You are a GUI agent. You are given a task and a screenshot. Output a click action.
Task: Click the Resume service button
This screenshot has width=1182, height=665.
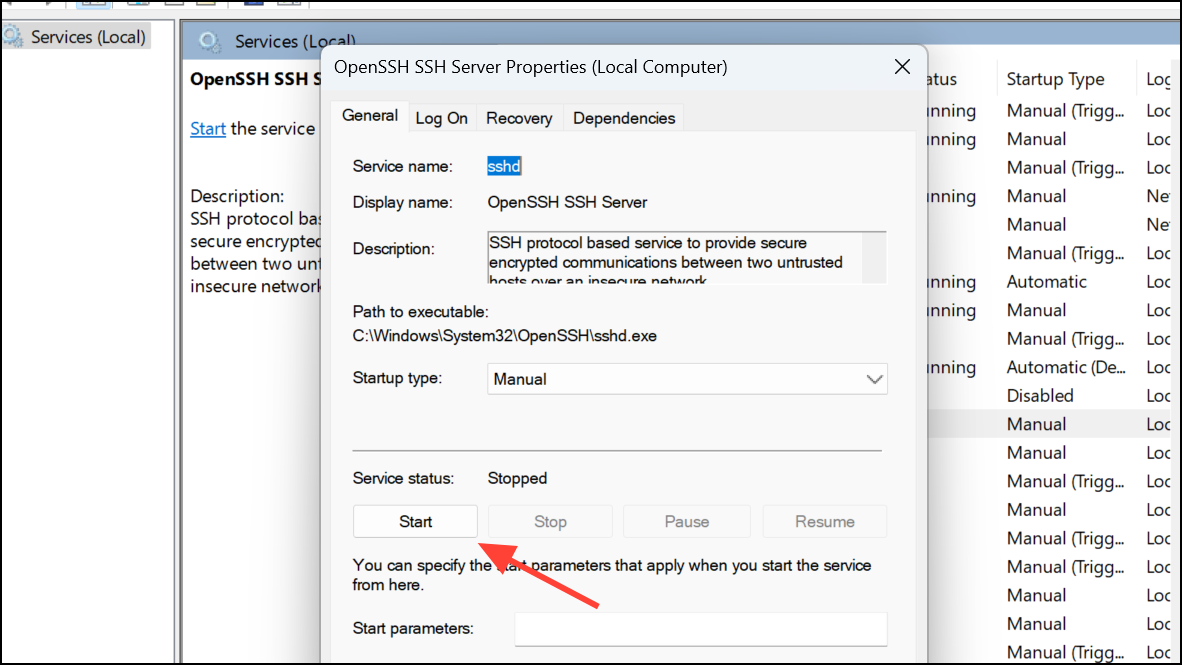click(x=825, y=522)
